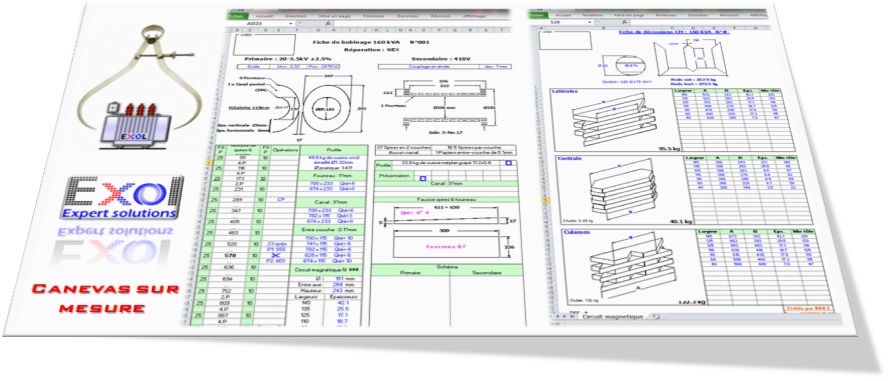Open Affichage tab in left Excel window

coord(474,16)
